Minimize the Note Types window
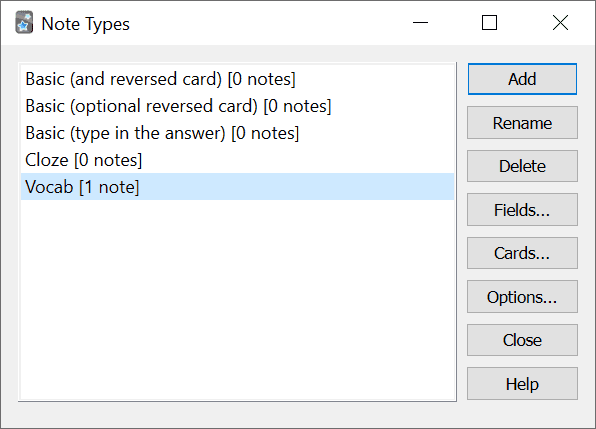Image resolution: width=596 pixels, height=429 pixels. pos(420,23)
